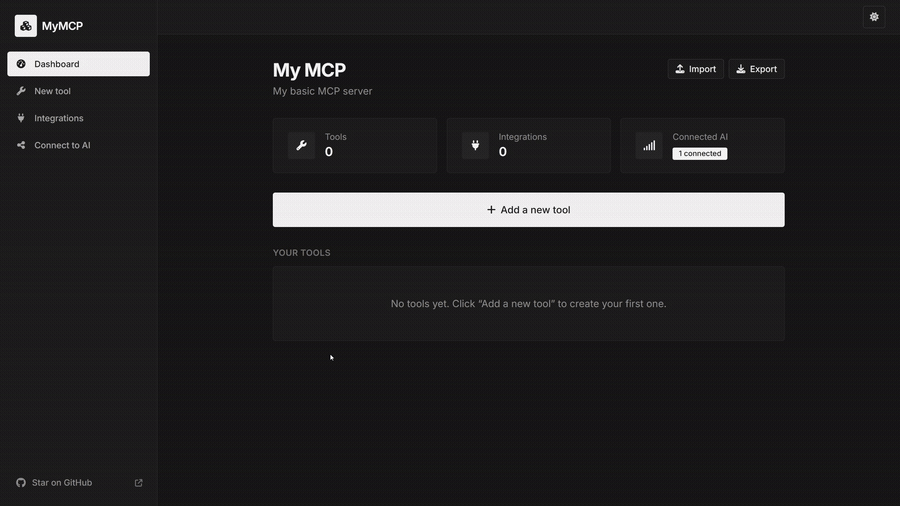Click the Export button
This screenshot has width=900, height=506.
tap(757, 69)
